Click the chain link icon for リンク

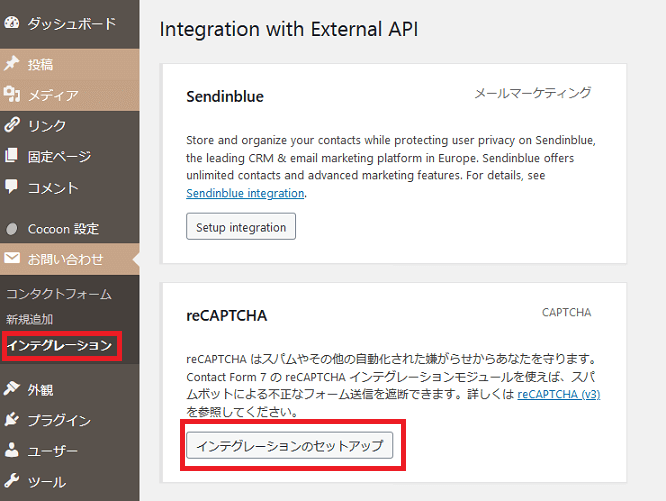[x=11, y=125]
